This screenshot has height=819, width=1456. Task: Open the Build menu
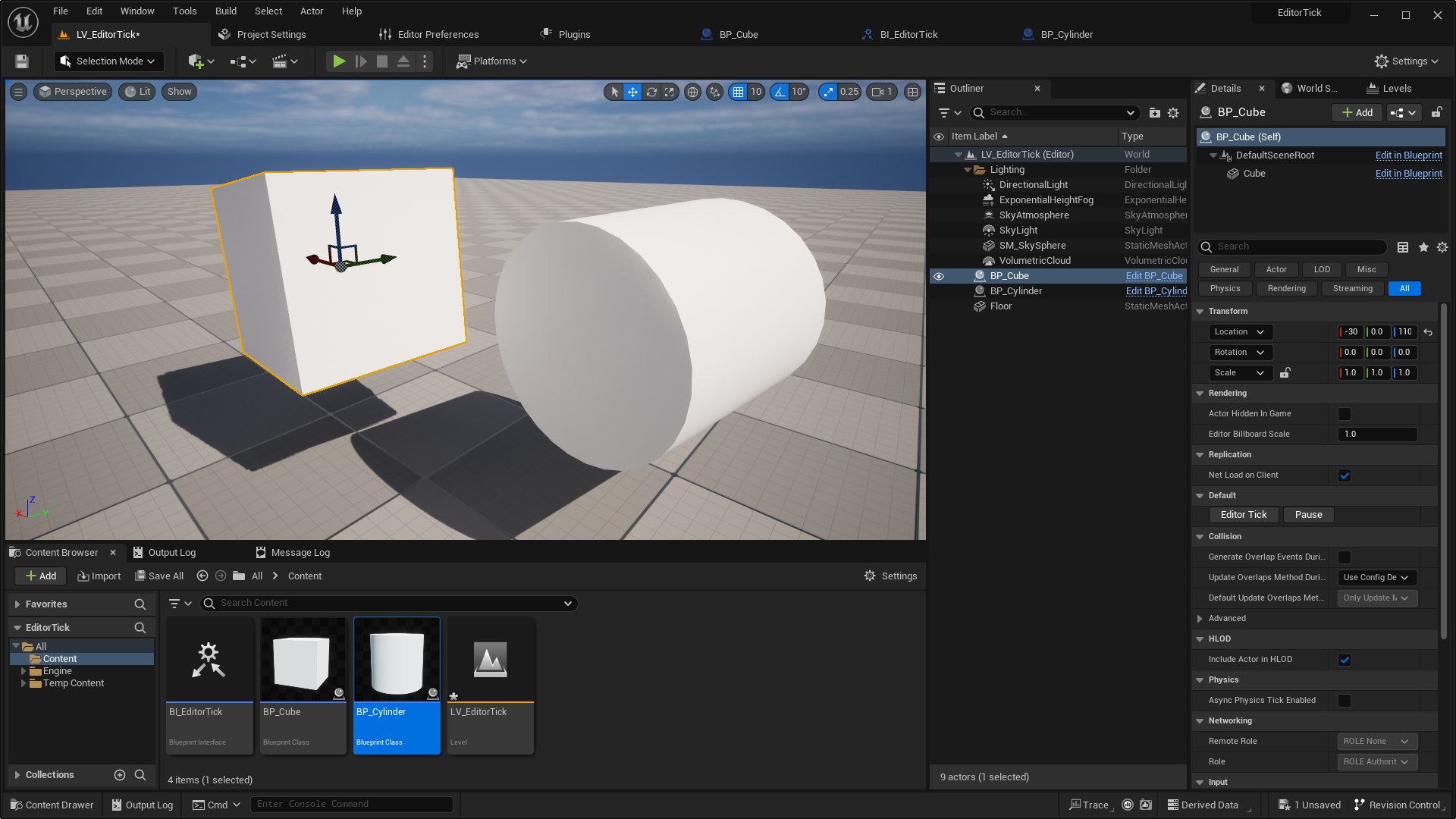[225, 11]
